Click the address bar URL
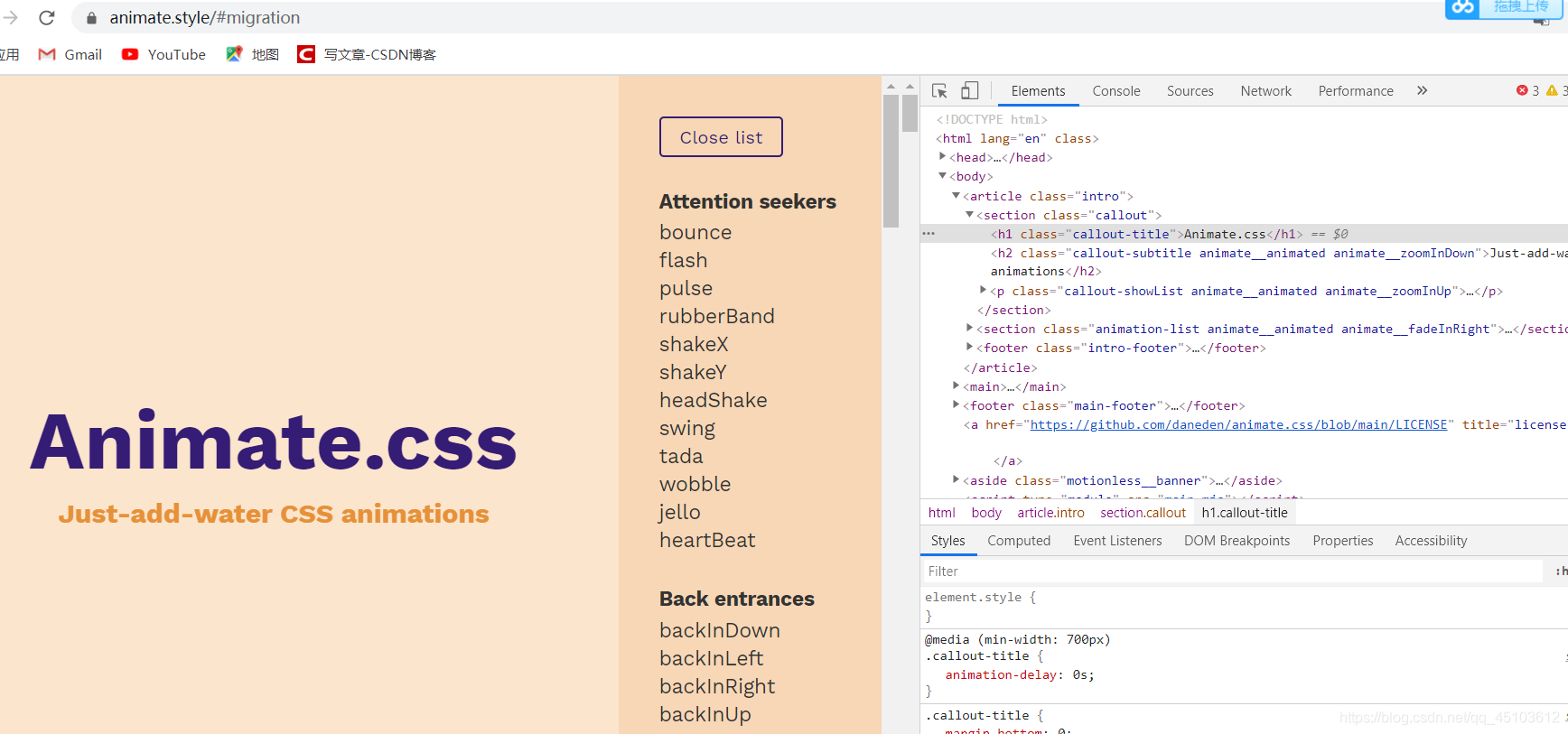The width and height of the screenshot is (1568, 734). tap(205, 18)
